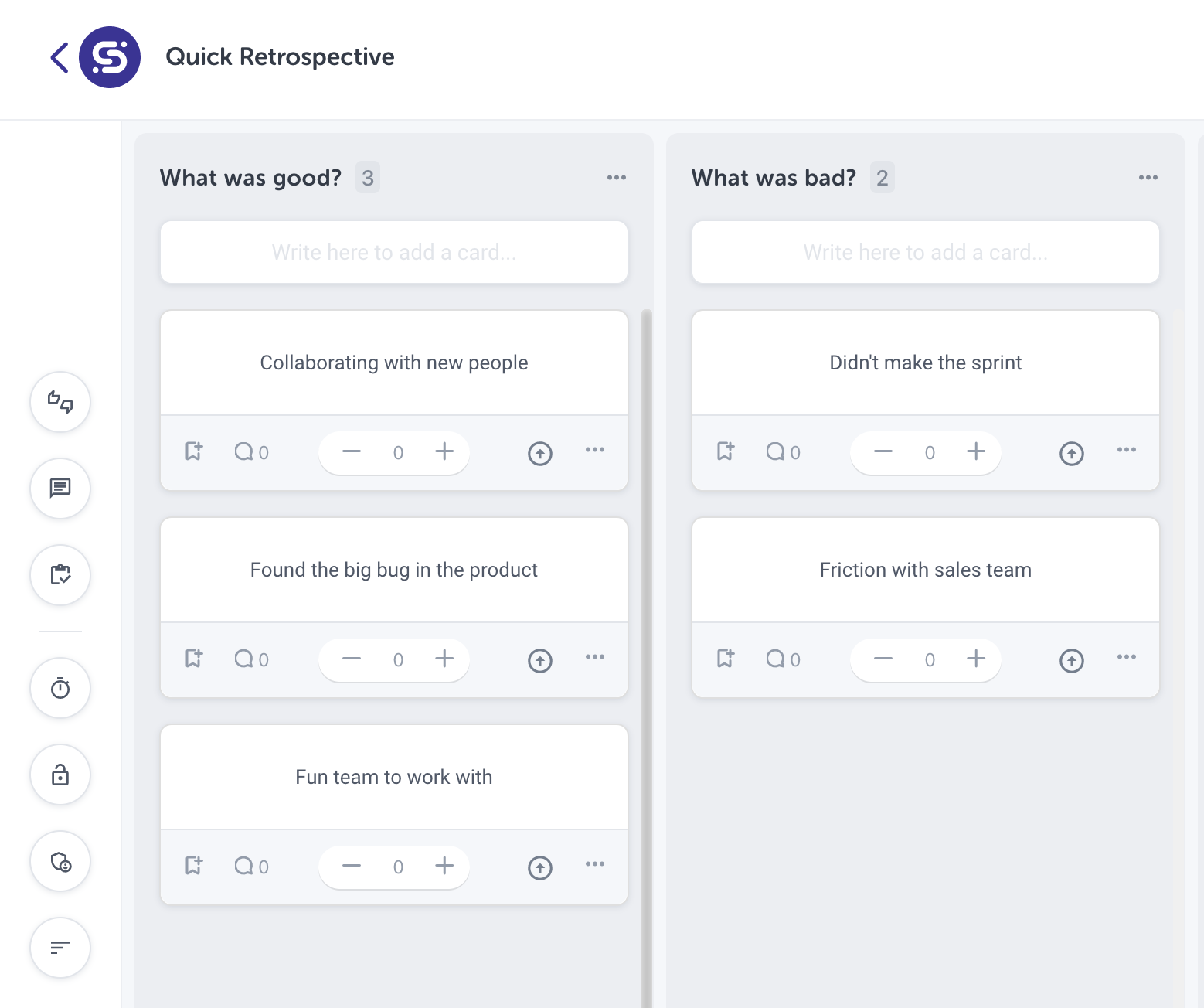This screenshot has height=1008, width=1204.
Task: Open 'What was bad?' column options menu
Action: 1148,178
